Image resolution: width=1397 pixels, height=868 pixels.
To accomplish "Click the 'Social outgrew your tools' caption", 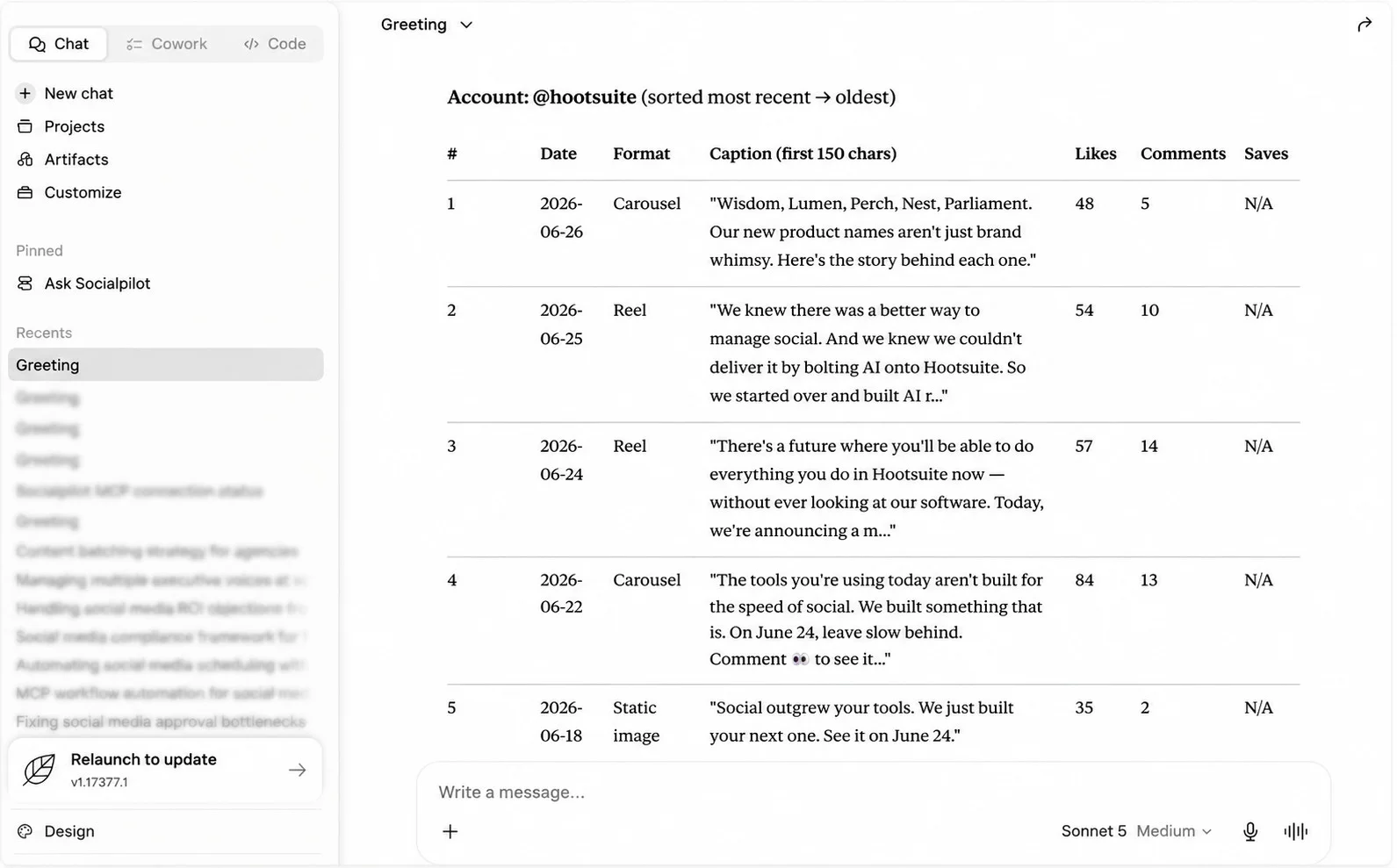I will (861, 721).
